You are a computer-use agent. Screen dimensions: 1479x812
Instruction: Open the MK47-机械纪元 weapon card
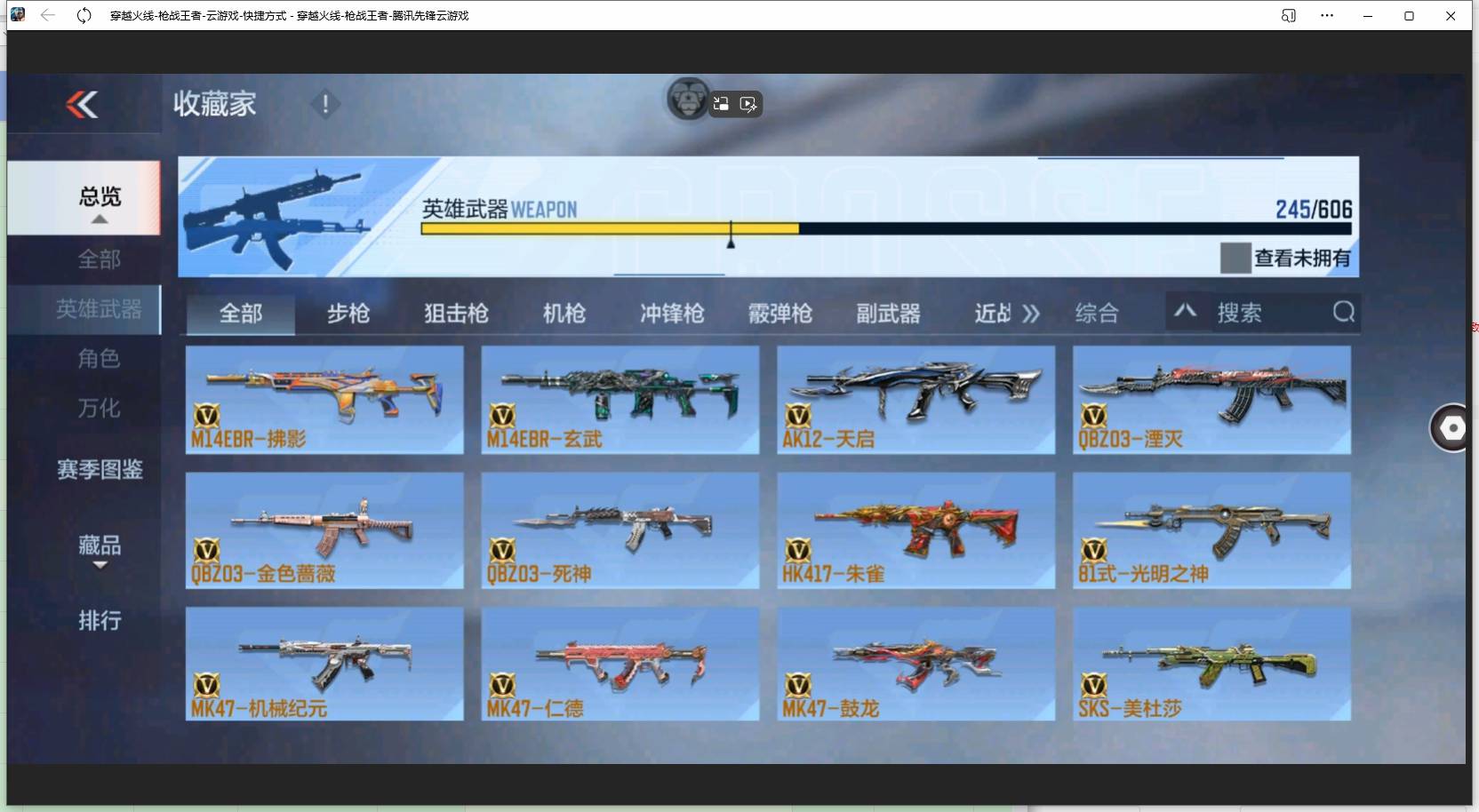[324, 664]
